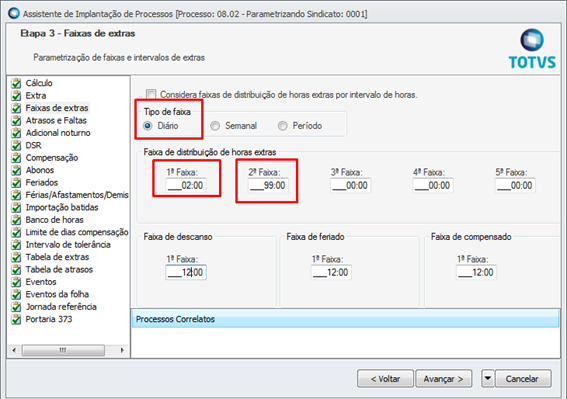
Task: Open the Compensação step in the list
Action: click(52, 158)
